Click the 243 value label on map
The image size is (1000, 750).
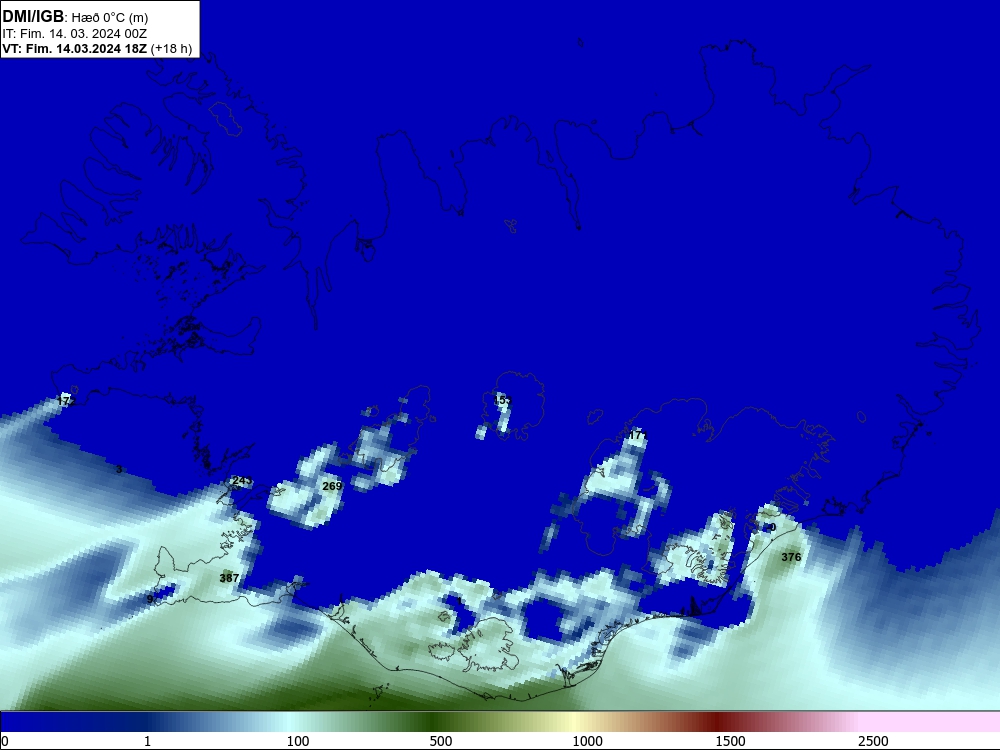(x=242, y=481)
